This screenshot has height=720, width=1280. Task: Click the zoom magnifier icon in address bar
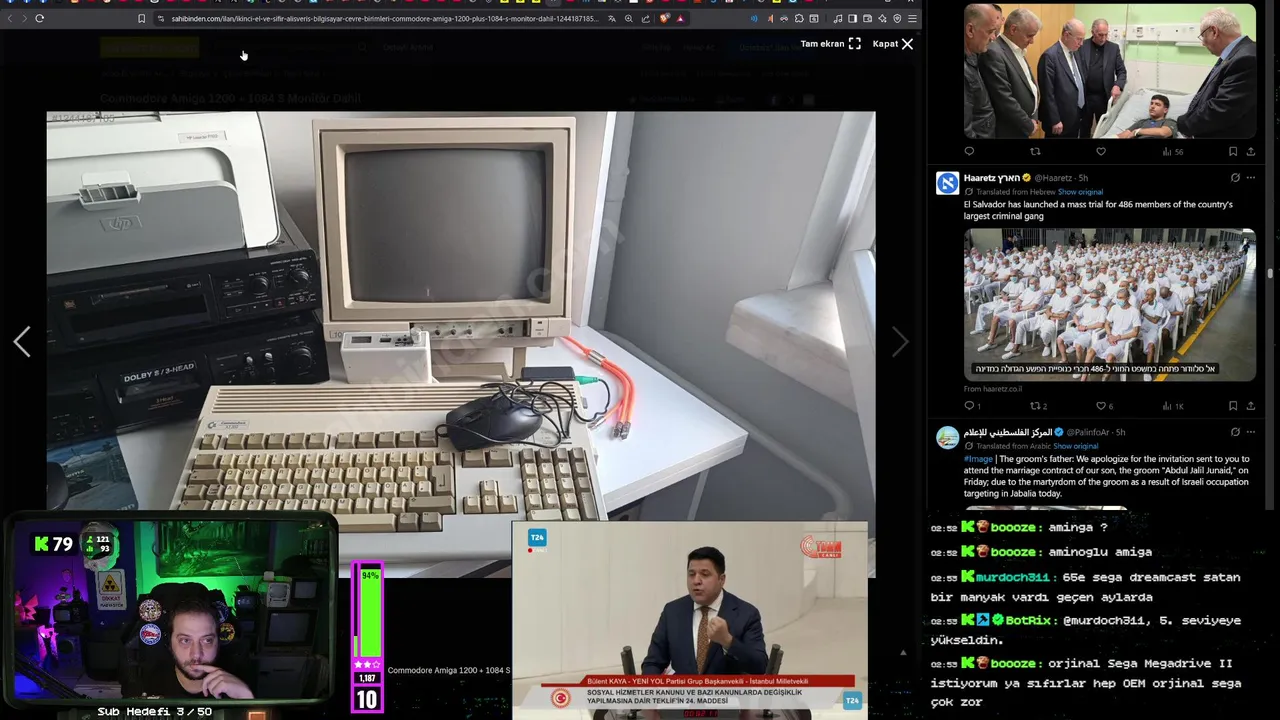(x=629, y=18)
